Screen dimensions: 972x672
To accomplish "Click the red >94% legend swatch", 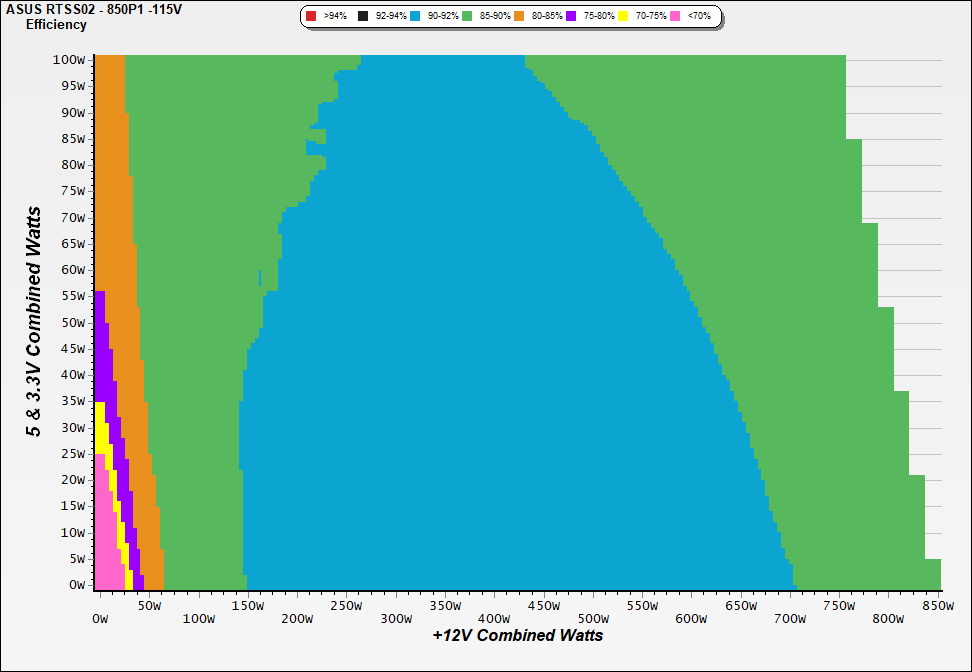I will click(x=311, y=17).
